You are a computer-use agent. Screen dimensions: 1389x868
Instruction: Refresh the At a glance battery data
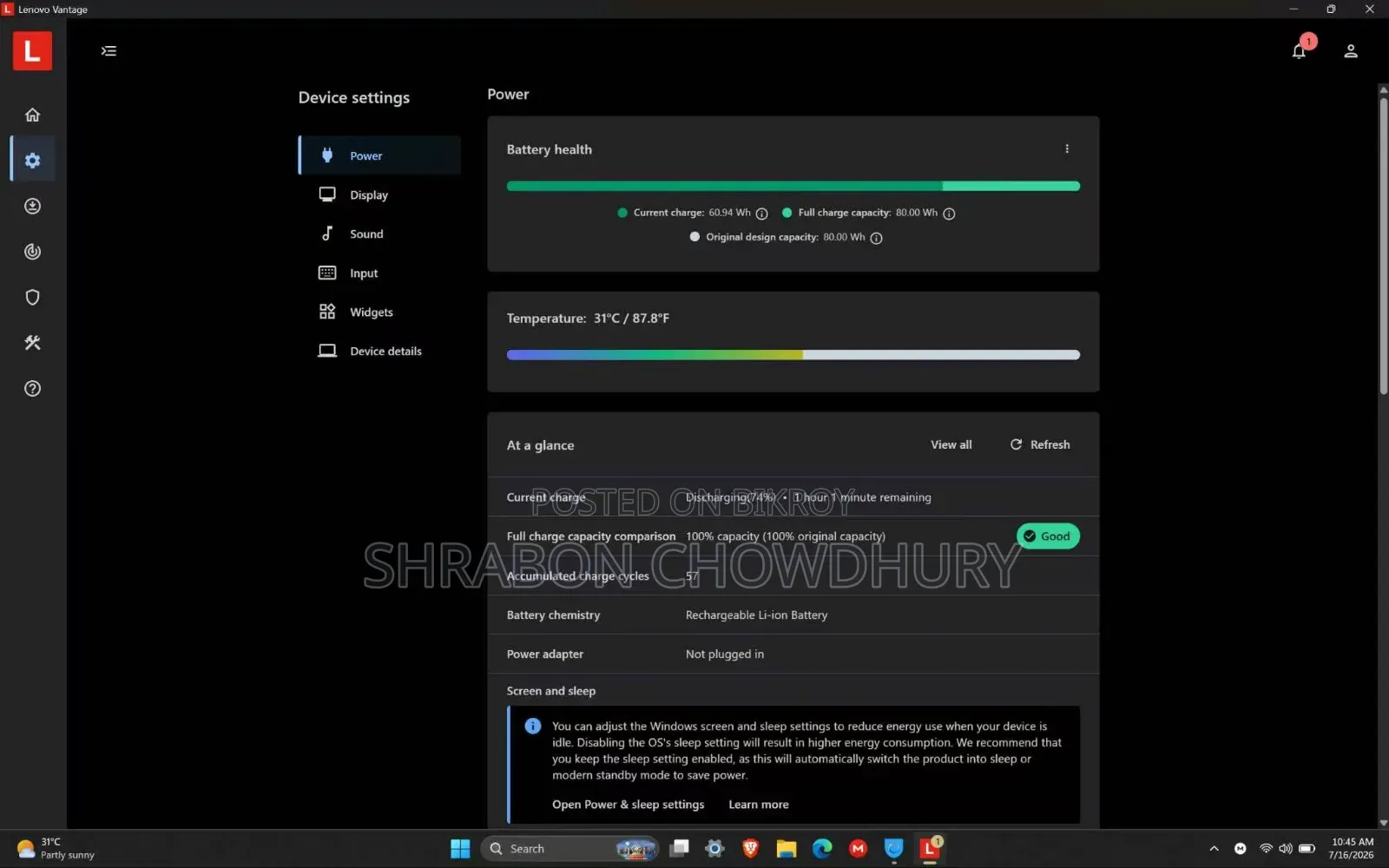[1040, 444]
